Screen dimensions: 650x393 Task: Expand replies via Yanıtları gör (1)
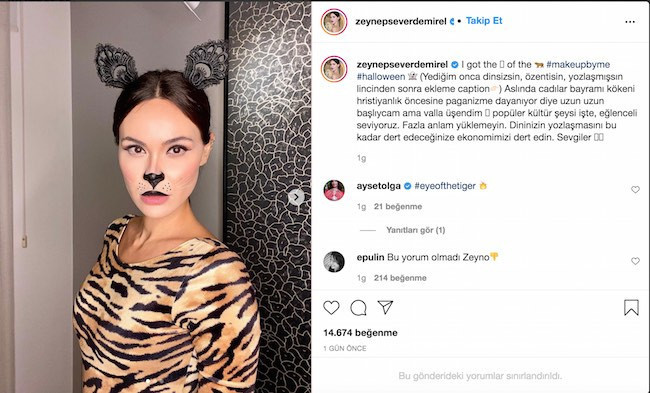click(415, 230)
